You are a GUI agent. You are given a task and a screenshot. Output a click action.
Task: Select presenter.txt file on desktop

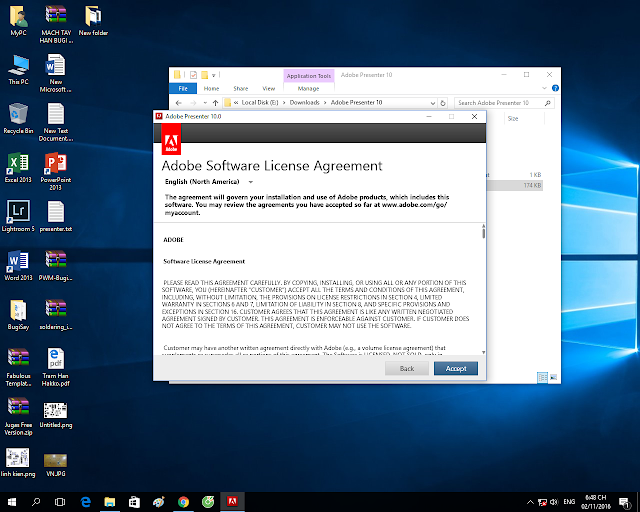56,216
